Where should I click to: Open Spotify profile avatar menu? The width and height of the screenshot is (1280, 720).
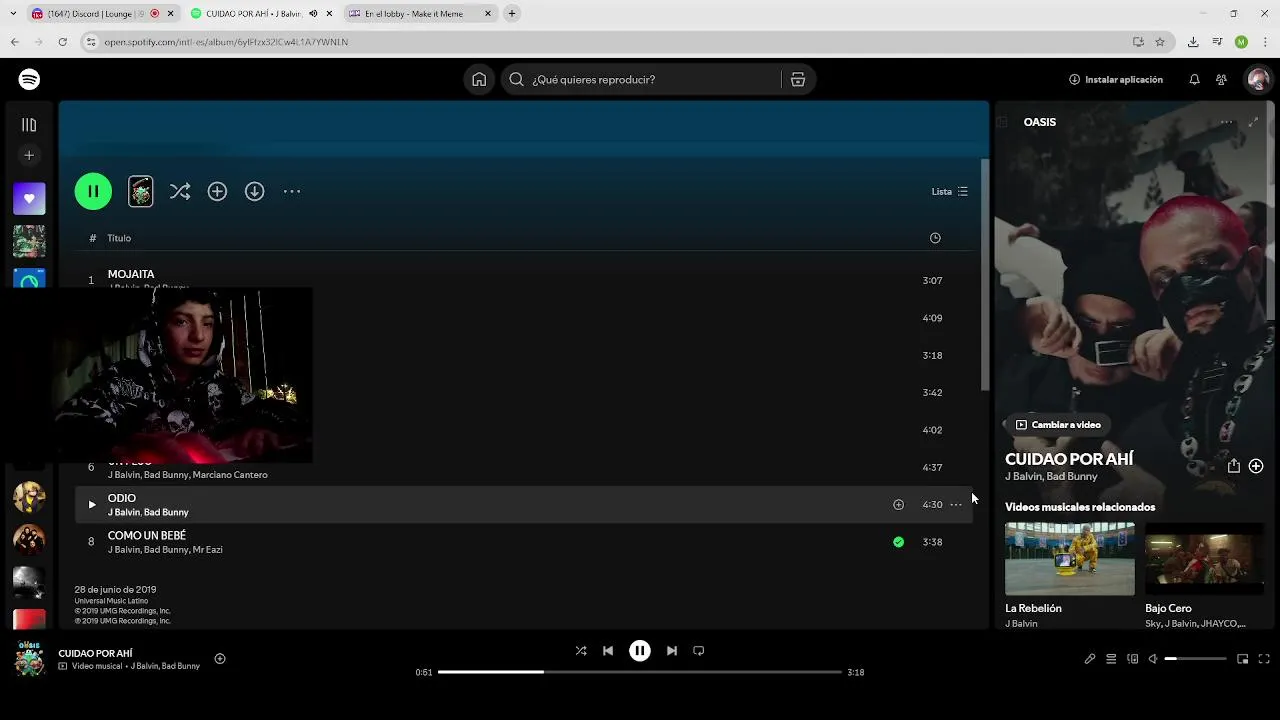click(1258, 79)
